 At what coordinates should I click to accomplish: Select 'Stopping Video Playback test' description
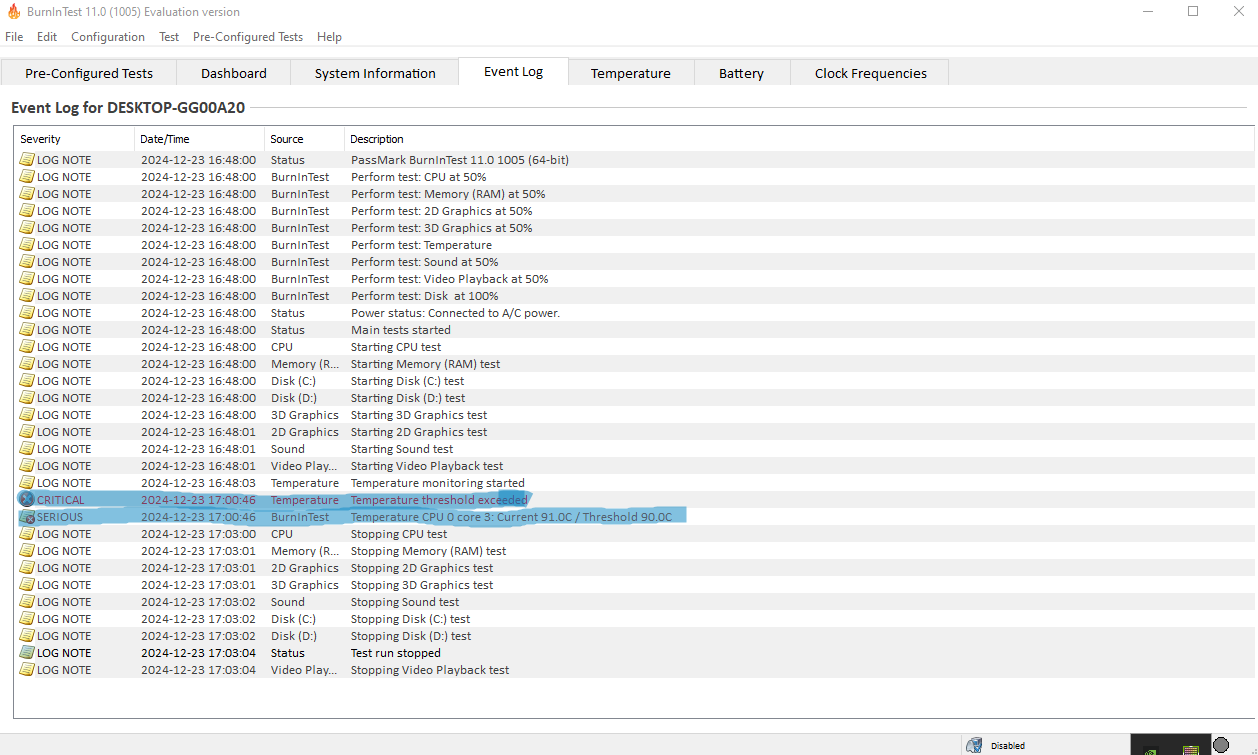(430, 670)
